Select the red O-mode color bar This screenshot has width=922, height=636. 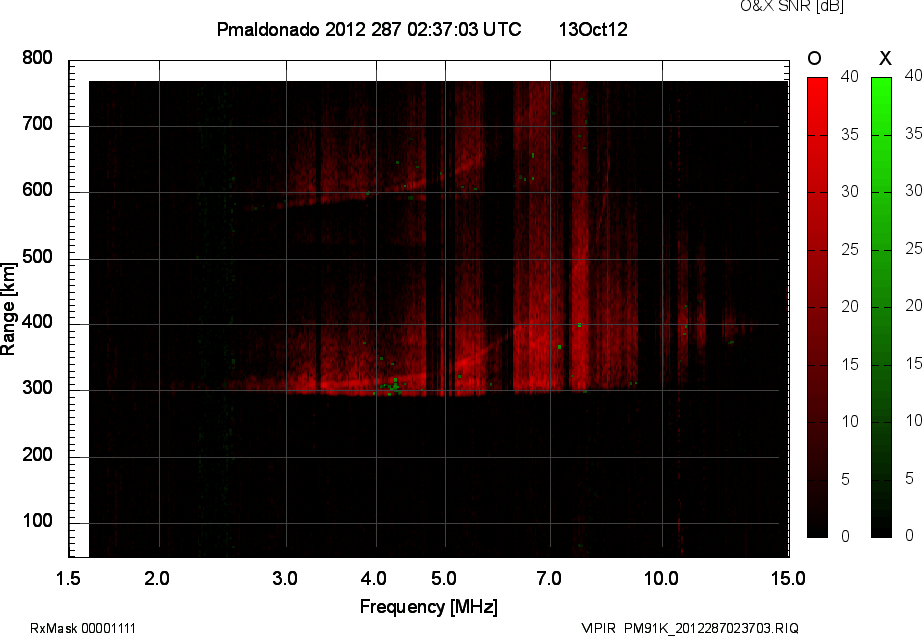tap(817, 307)
